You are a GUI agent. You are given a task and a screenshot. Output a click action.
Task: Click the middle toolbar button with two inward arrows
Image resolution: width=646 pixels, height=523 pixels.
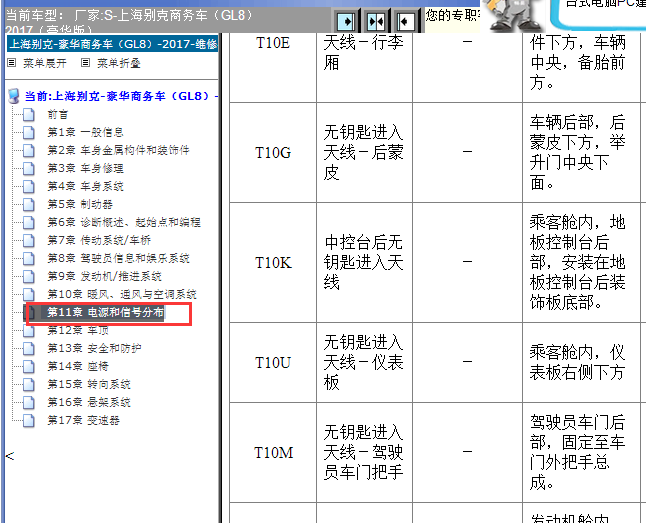click(x=376, y=20)
